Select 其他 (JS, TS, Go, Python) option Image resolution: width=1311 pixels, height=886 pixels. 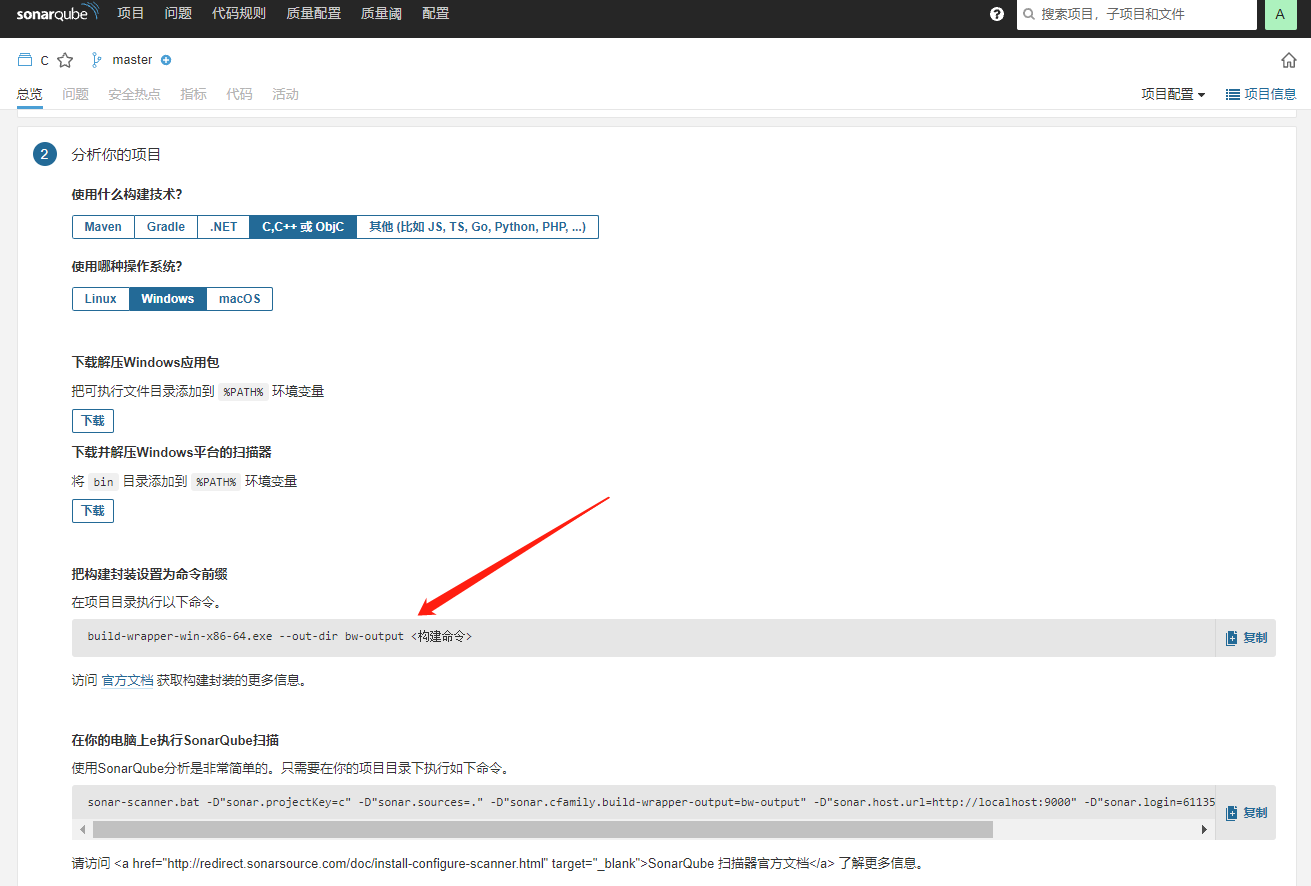pos(477,227)
